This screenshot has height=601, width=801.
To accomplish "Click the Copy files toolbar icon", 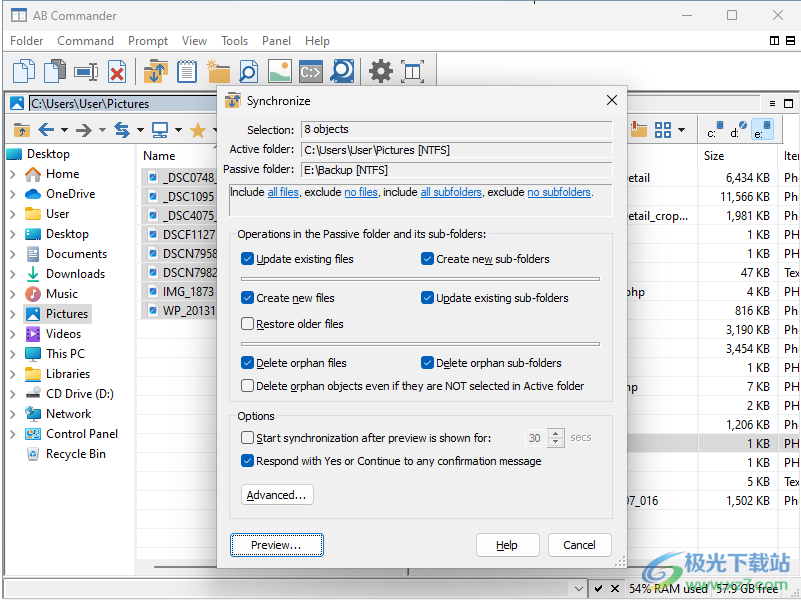I will pyautogui.click(x=23, y=71).
